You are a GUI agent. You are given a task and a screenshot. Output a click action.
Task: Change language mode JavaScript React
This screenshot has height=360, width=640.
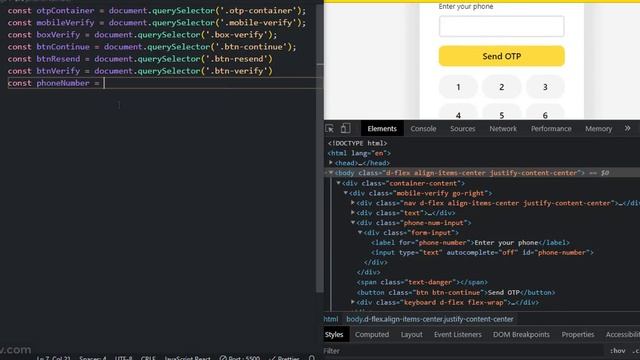(187, 358)
